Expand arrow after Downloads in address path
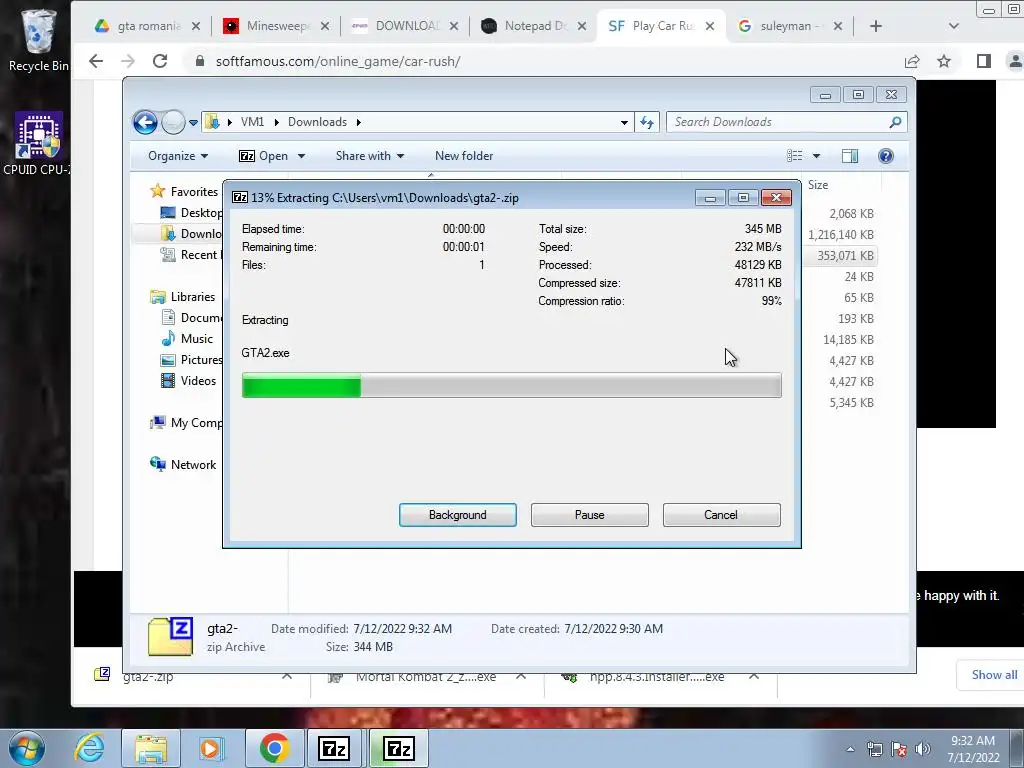Screen dimensions: 1024x768 tap(359, 122)
